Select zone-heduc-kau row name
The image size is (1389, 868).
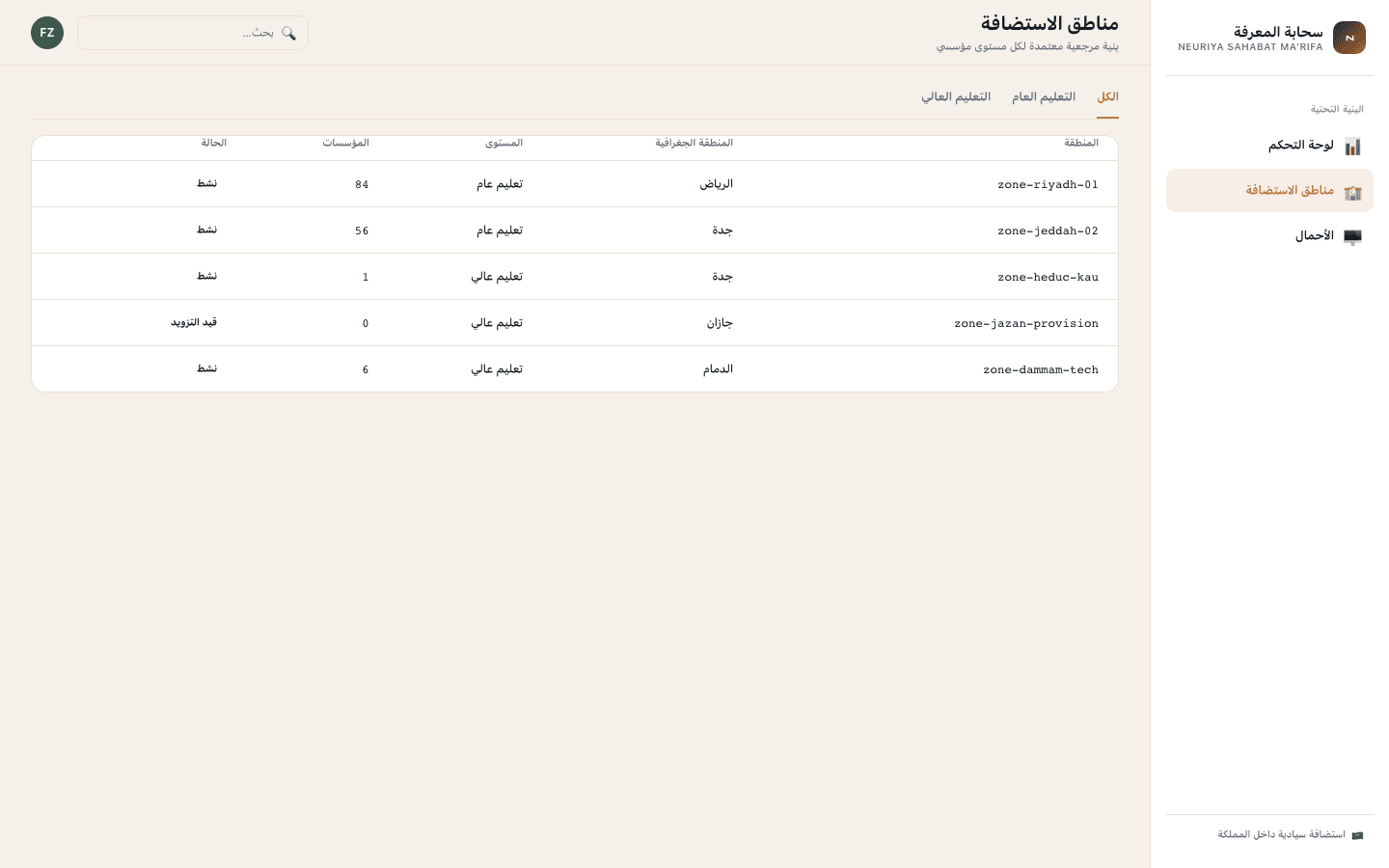(x=1048, y=277)
